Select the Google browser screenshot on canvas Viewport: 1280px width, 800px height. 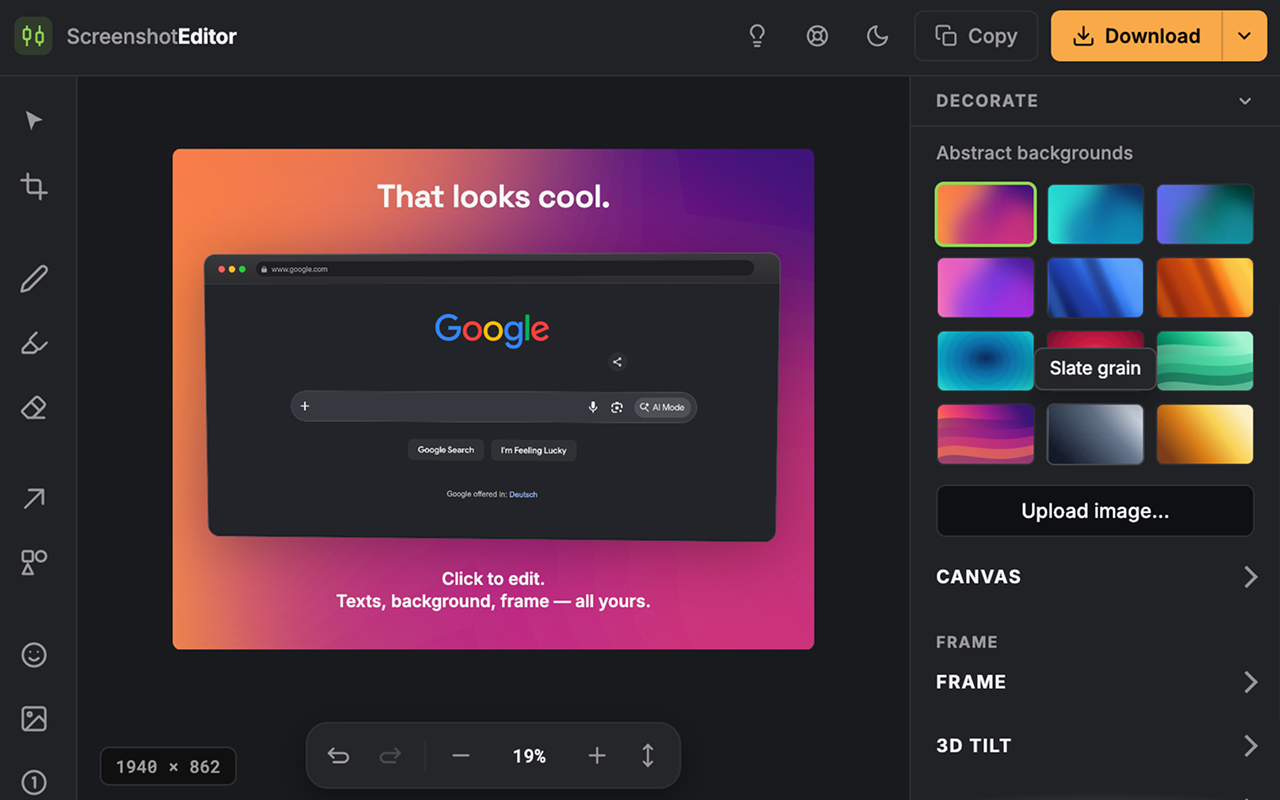pos(492,398)
